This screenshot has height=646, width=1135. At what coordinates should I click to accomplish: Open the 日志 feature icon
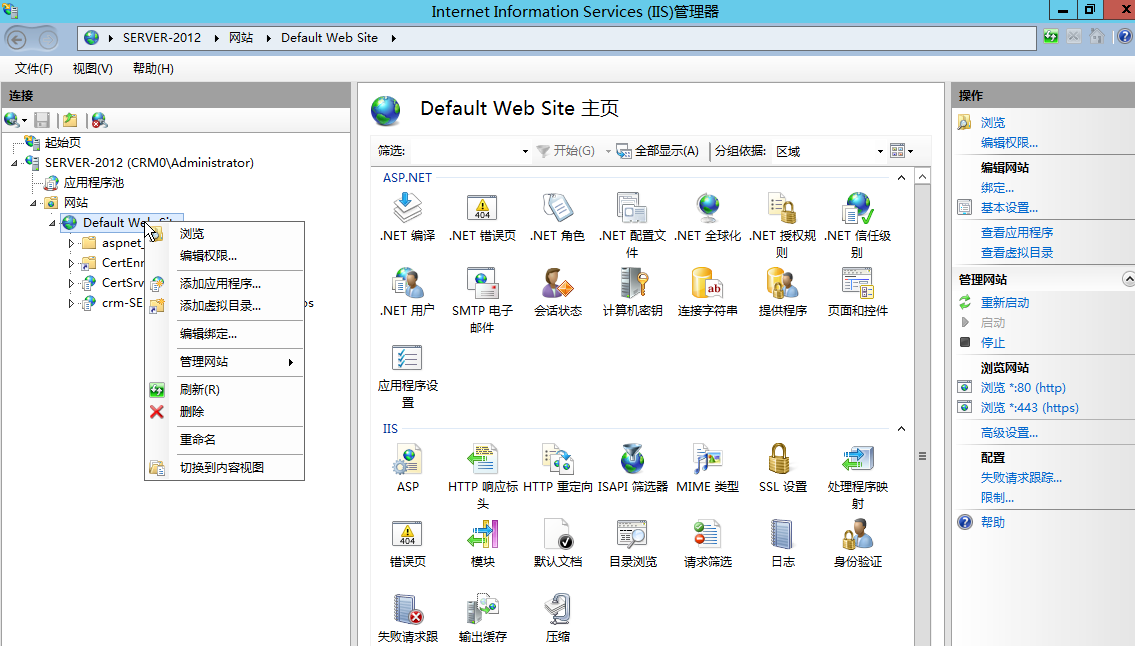coord(782,534)
